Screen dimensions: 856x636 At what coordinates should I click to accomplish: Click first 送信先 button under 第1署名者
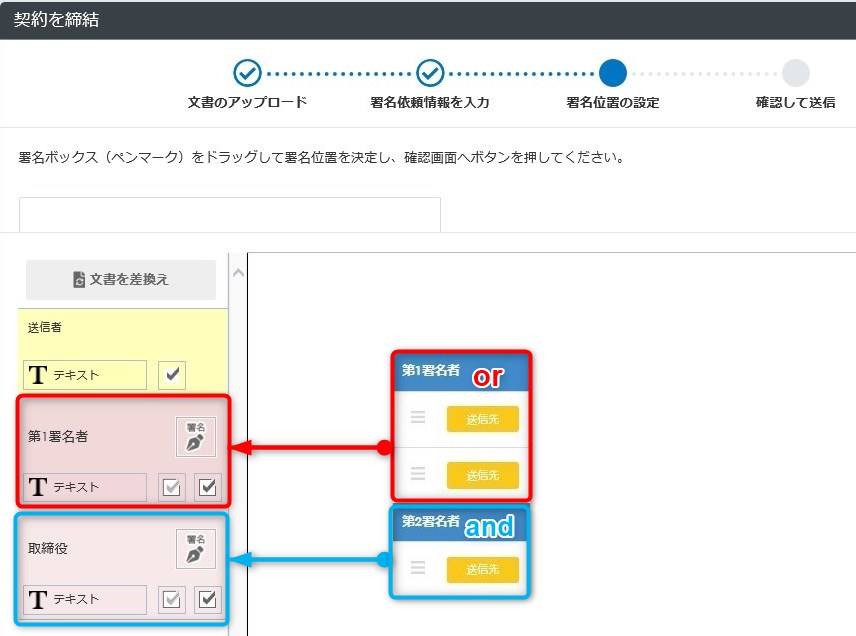(x=482, y=419)
